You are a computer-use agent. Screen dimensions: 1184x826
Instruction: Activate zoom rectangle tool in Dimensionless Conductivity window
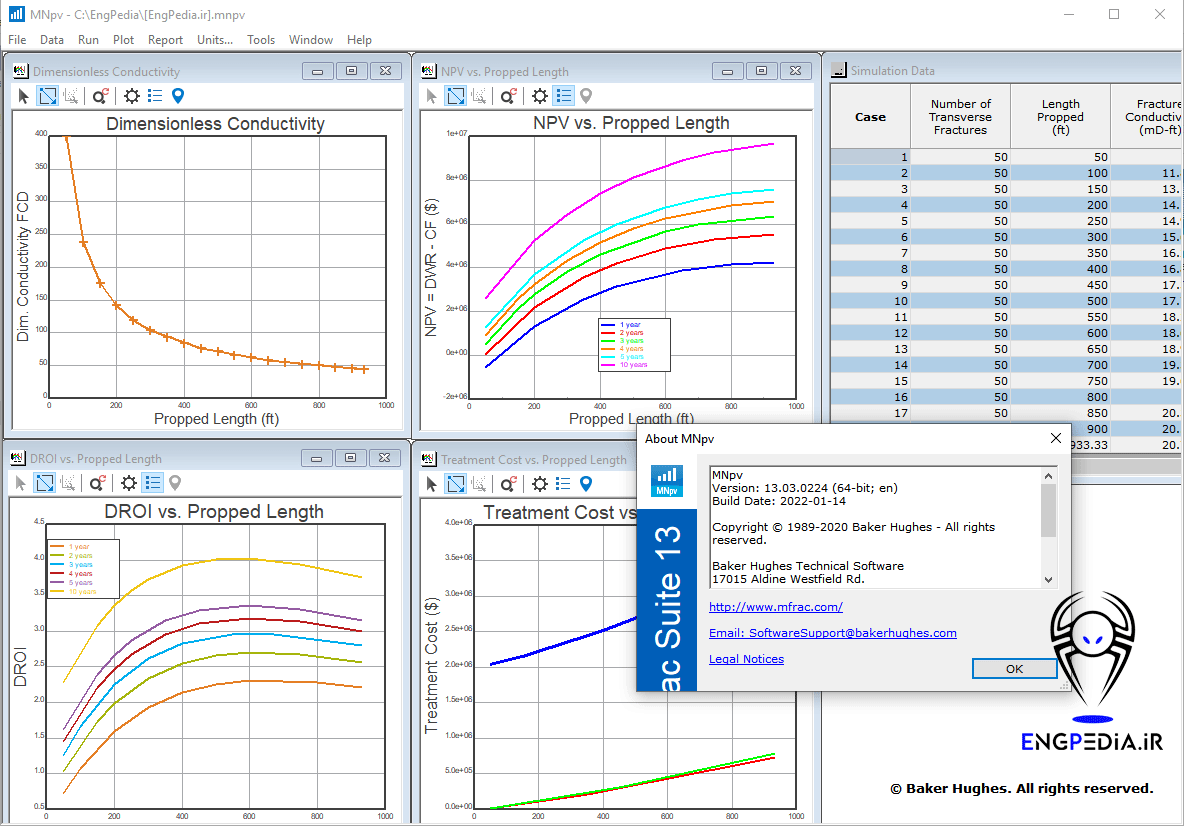pos(48,96)
